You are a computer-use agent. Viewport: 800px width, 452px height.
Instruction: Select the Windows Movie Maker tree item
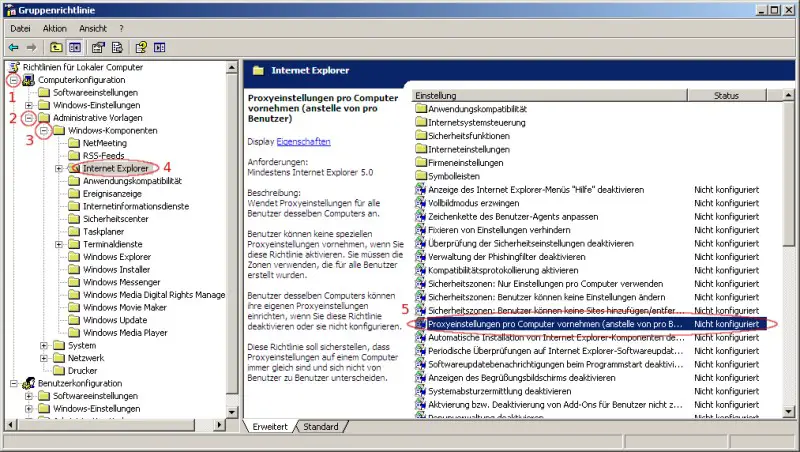[x=125, y=308]
